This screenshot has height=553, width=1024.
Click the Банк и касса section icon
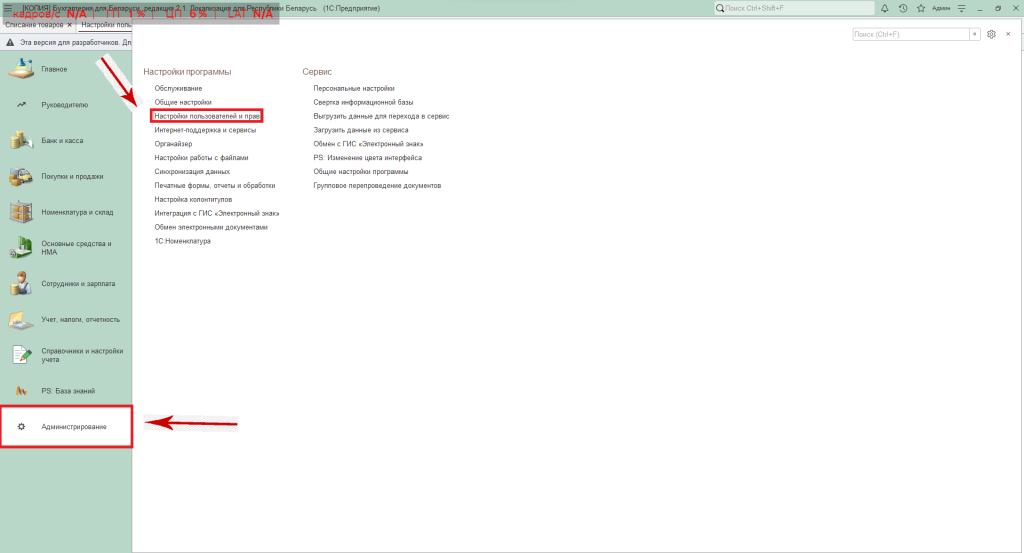point(21,141)
